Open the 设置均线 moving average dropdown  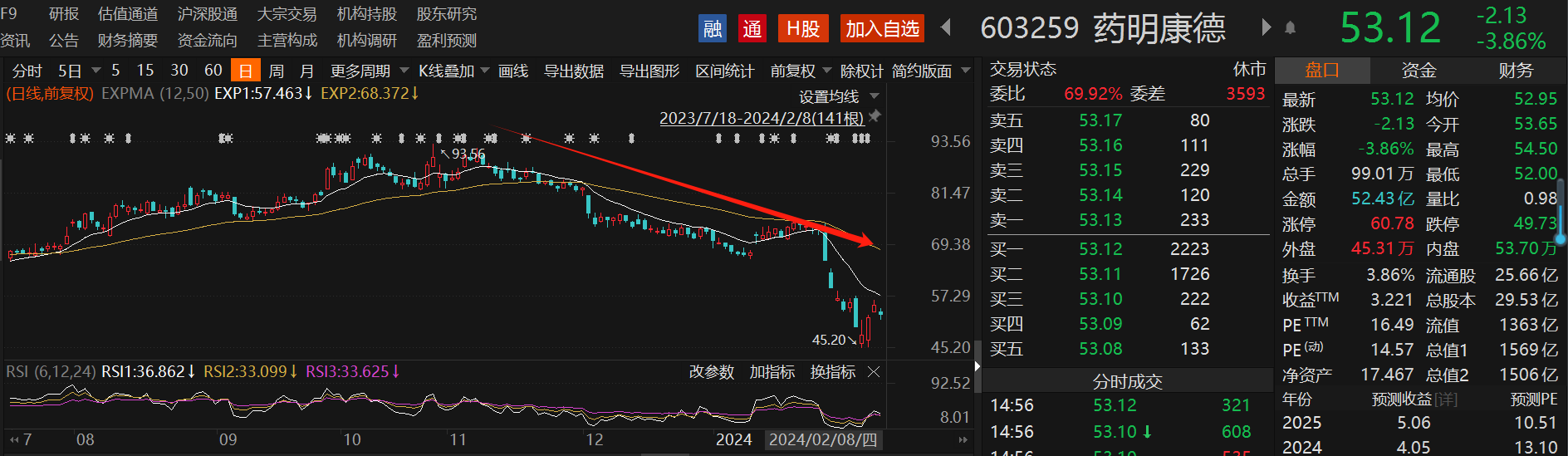[839, 96]
